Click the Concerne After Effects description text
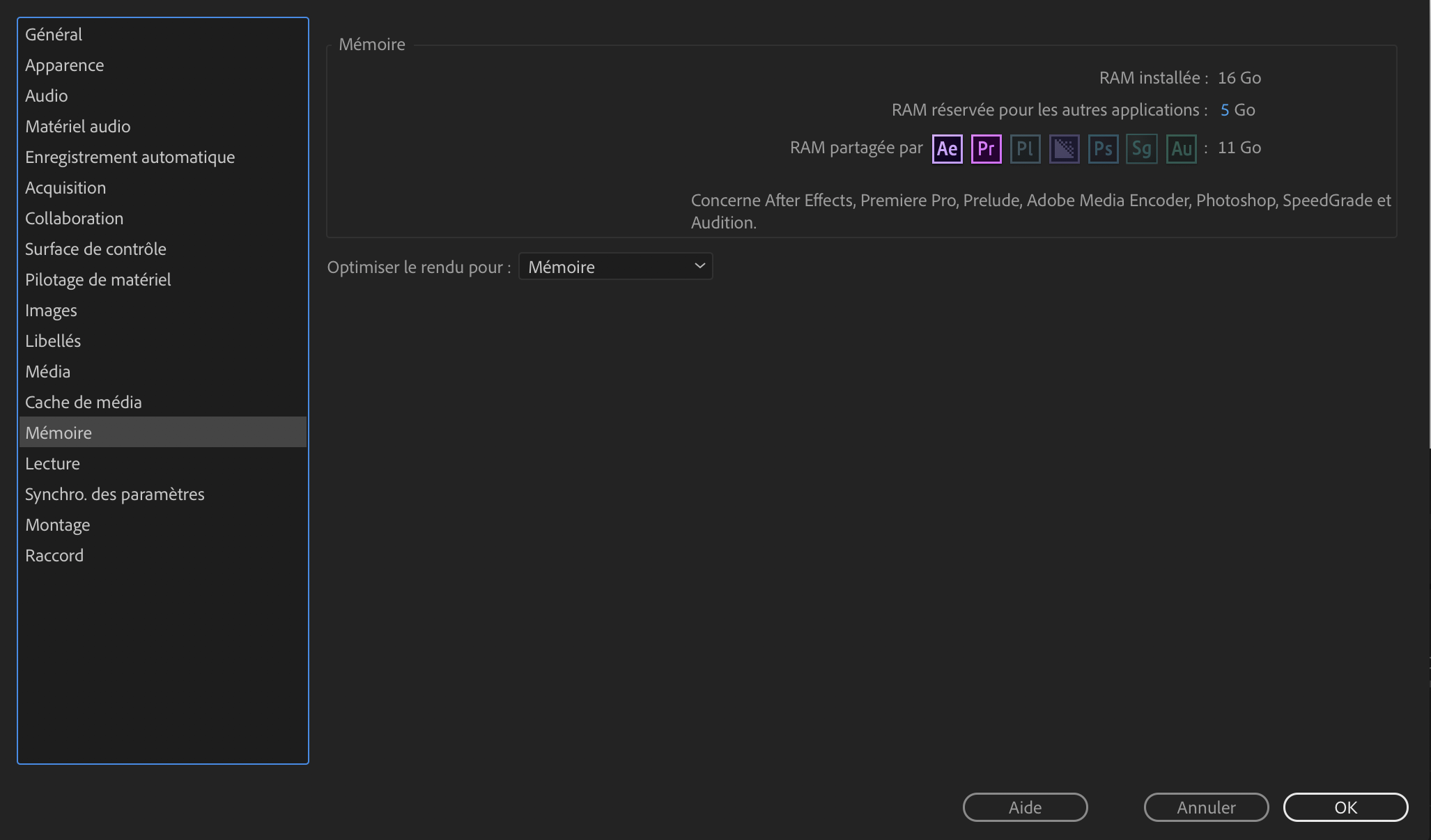Image resolution: width=1431 pixels, height=840 pixels. 1041,211
